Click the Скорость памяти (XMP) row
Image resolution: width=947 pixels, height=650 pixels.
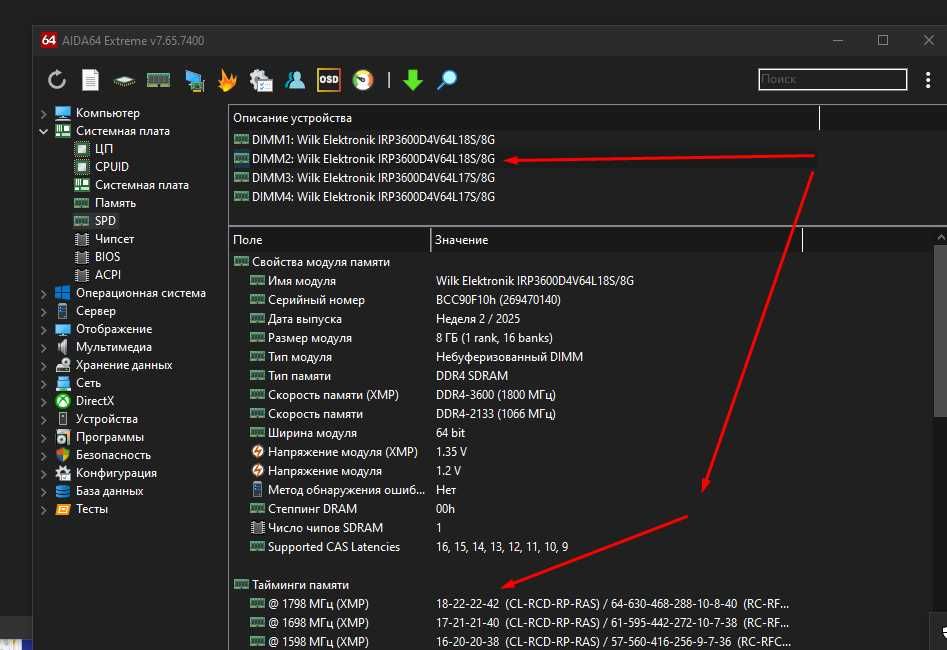click(x=403, y=394)
